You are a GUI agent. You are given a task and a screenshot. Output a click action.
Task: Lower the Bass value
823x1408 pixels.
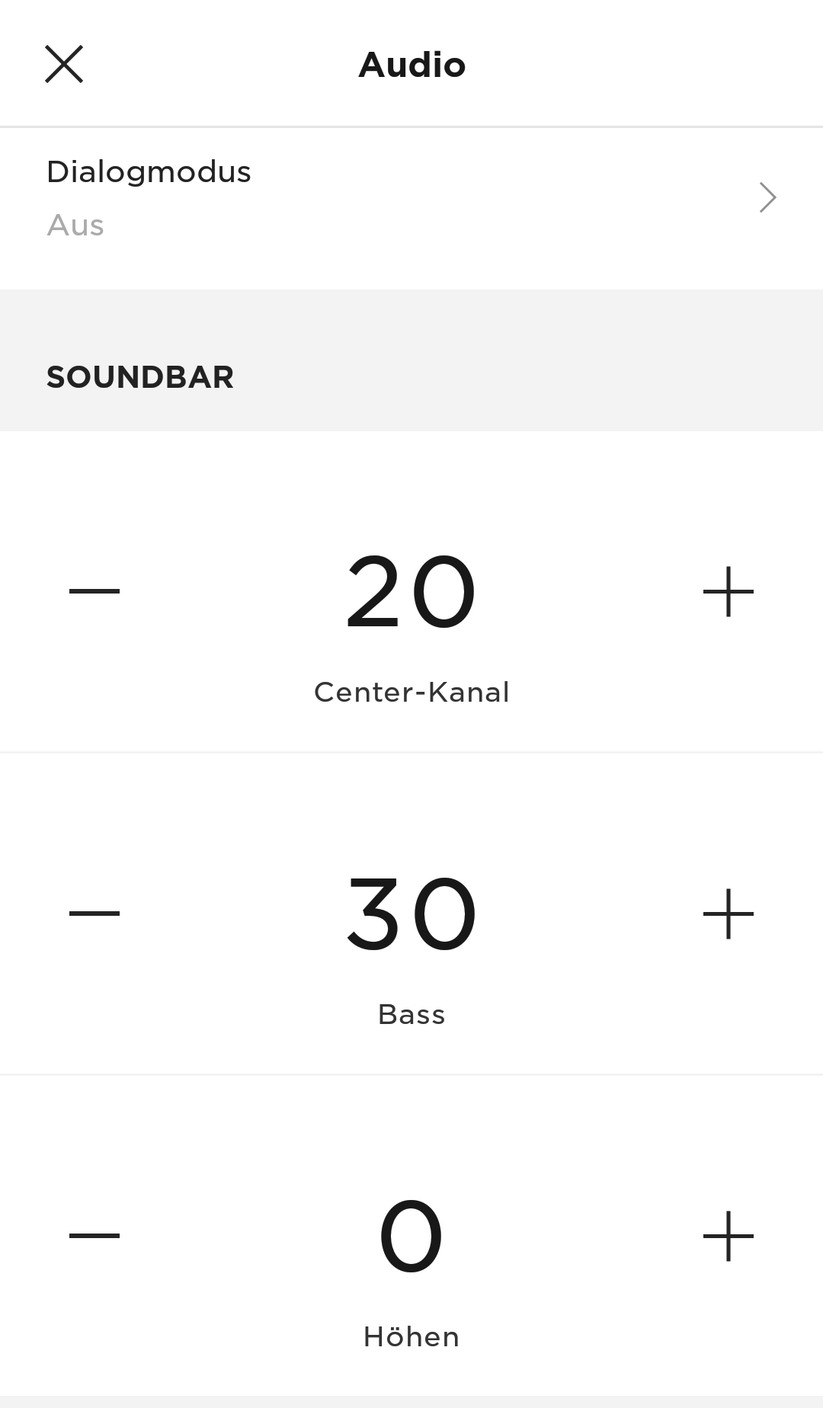coord(94,913)
